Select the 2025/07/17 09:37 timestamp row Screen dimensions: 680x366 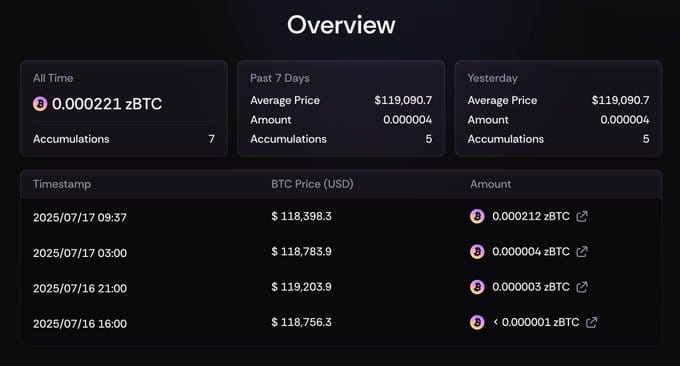[341, 216]
